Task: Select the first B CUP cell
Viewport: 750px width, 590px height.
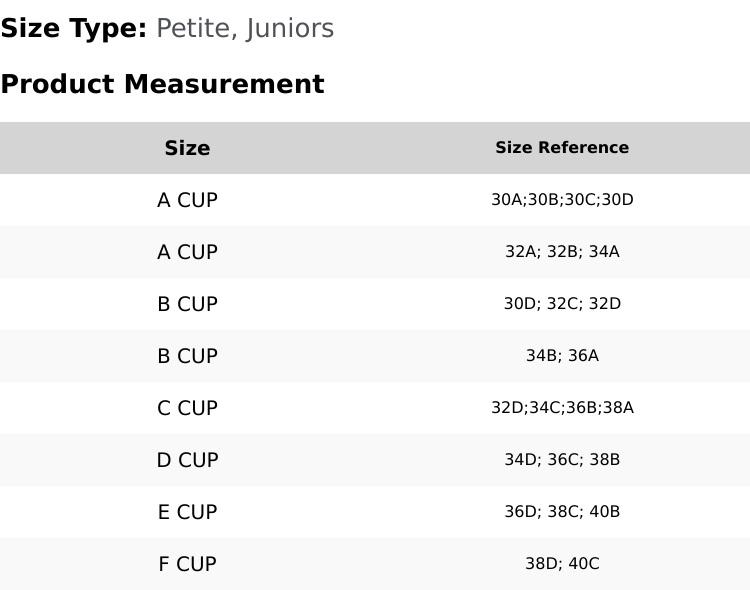Action: (187, 304)
